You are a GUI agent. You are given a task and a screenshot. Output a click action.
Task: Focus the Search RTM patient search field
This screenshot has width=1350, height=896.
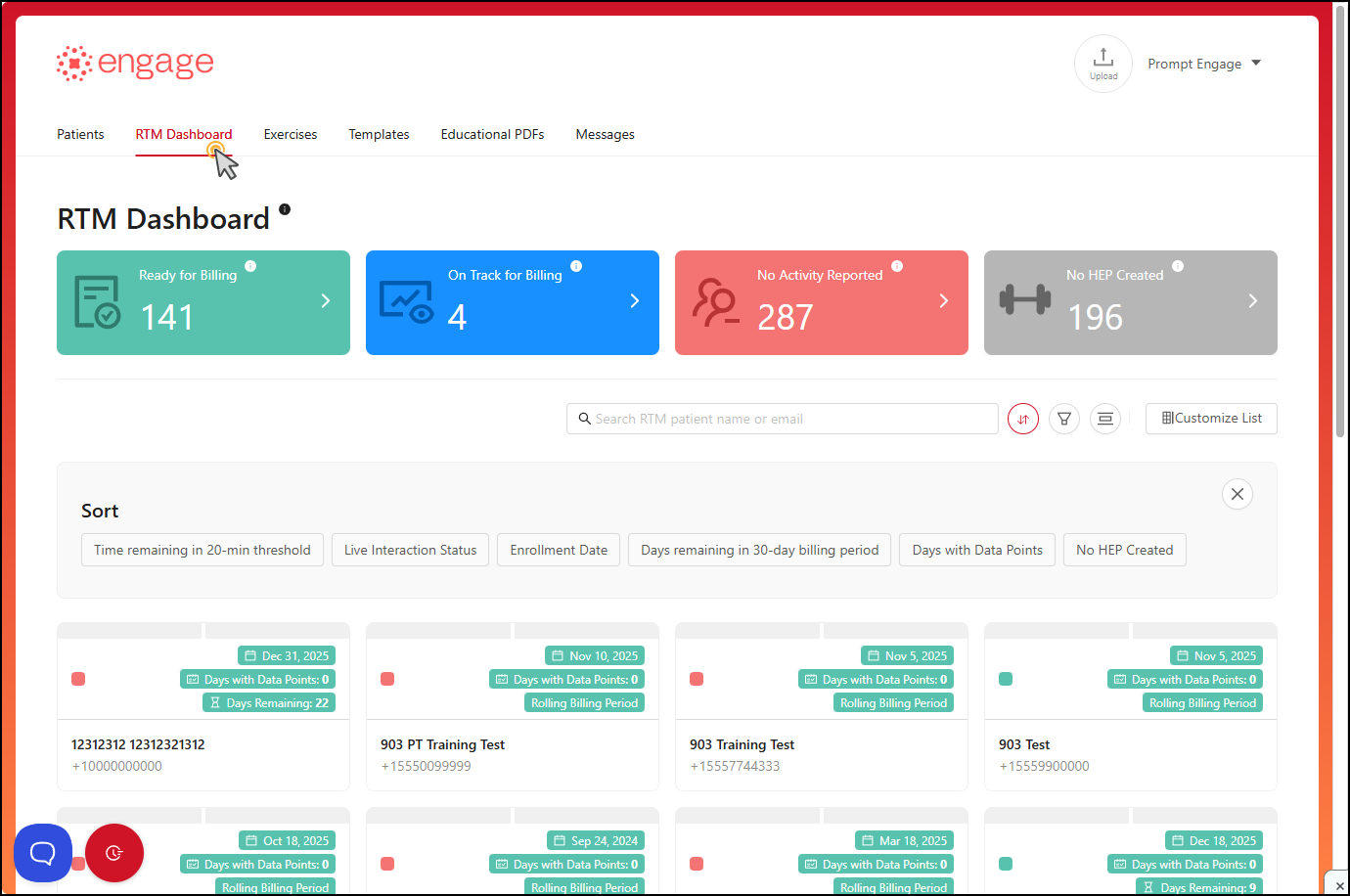click(783, 419)
